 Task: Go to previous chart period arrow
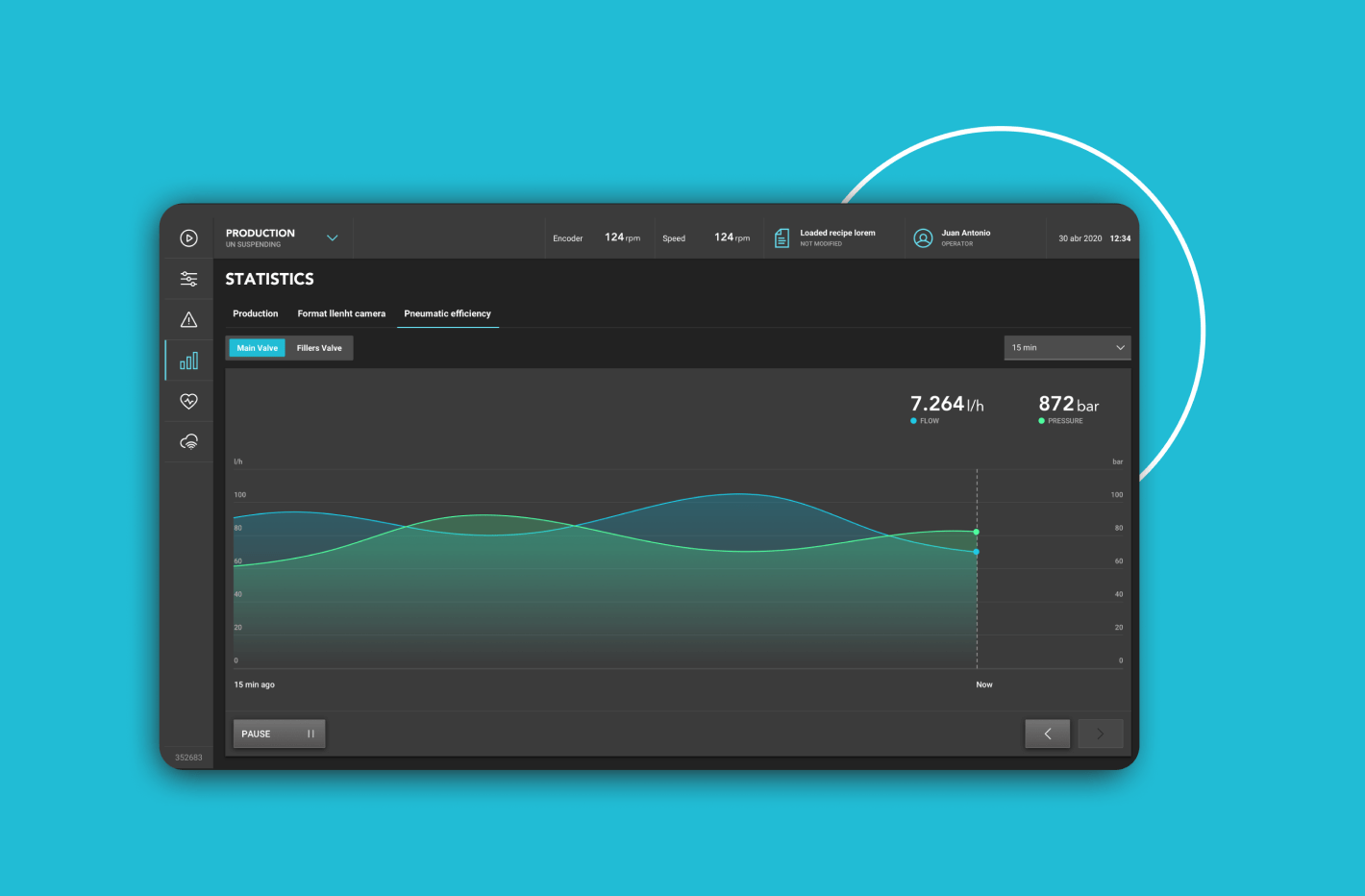1047,734
